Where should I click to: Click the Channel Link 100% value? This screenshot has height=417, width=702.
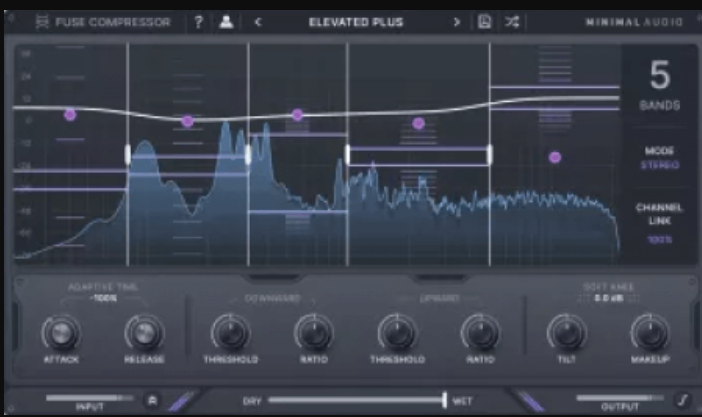point(659,240)
